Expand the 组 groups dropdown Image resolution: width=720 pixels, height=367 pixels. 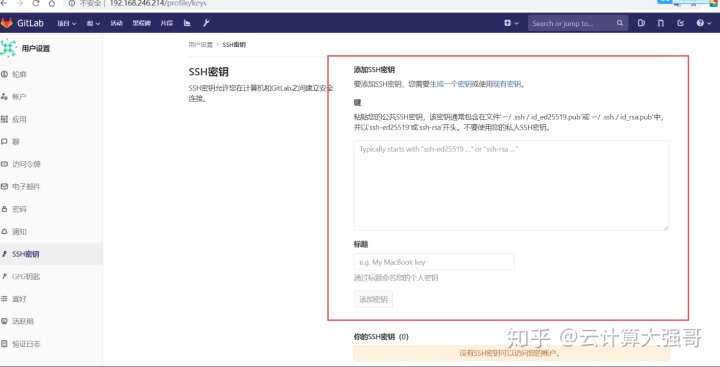pos(93,23)
